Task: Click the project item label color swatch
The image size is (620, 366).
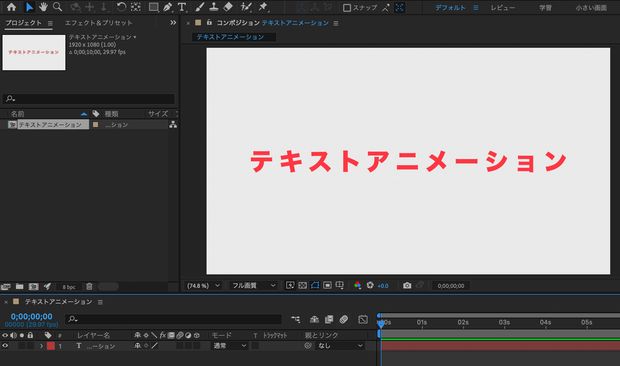Action: 95,125
